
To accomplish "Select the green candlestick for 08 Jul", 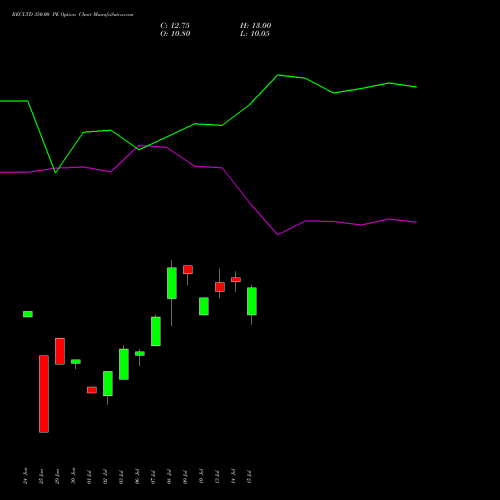I will pyautogui.click(x=172, y=283).
